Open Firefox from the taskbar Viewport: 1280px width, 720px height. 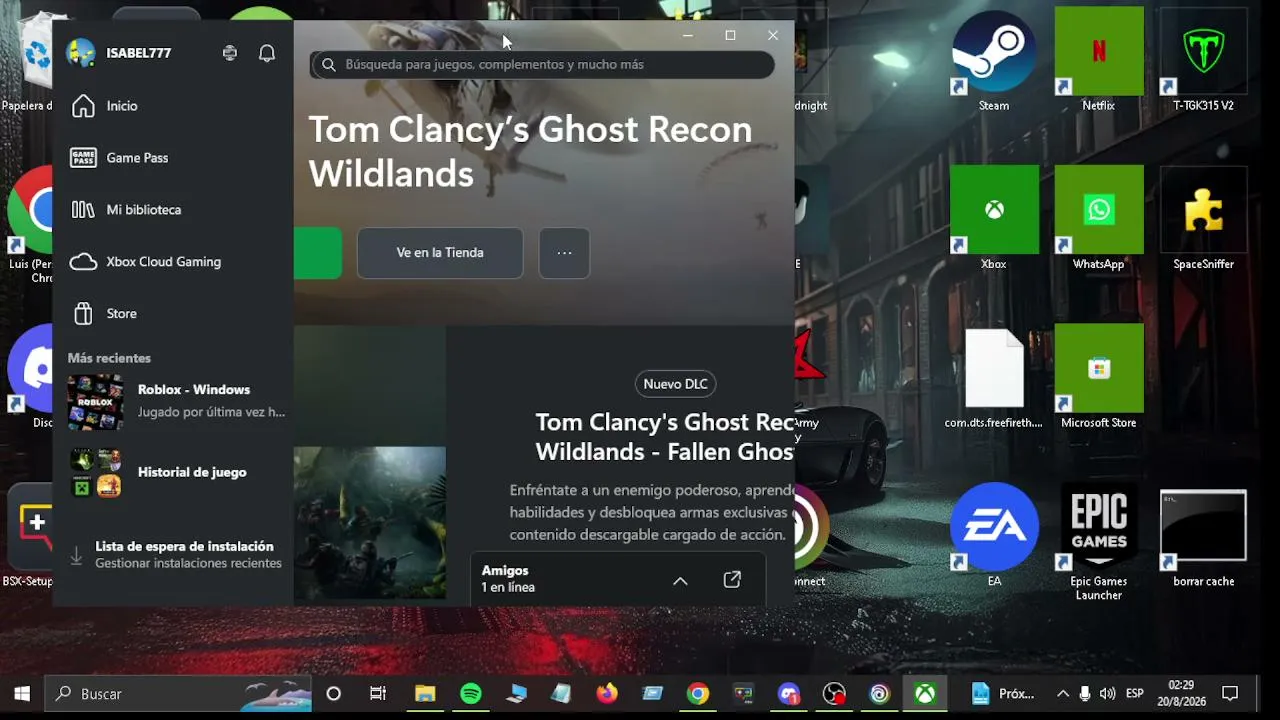point(607,694)
